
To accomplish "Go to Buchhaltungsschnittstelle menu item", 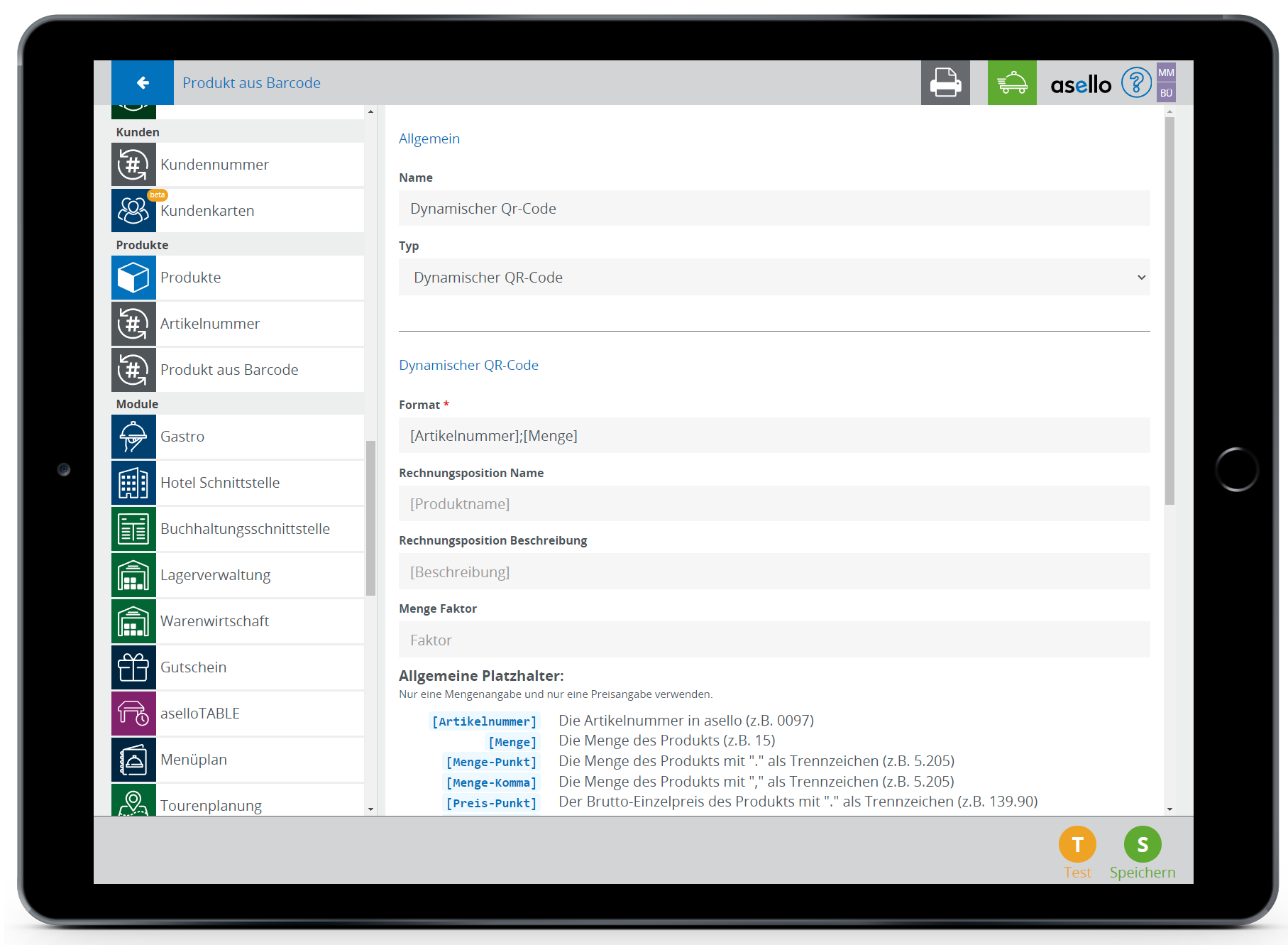I will pos(245,529).
